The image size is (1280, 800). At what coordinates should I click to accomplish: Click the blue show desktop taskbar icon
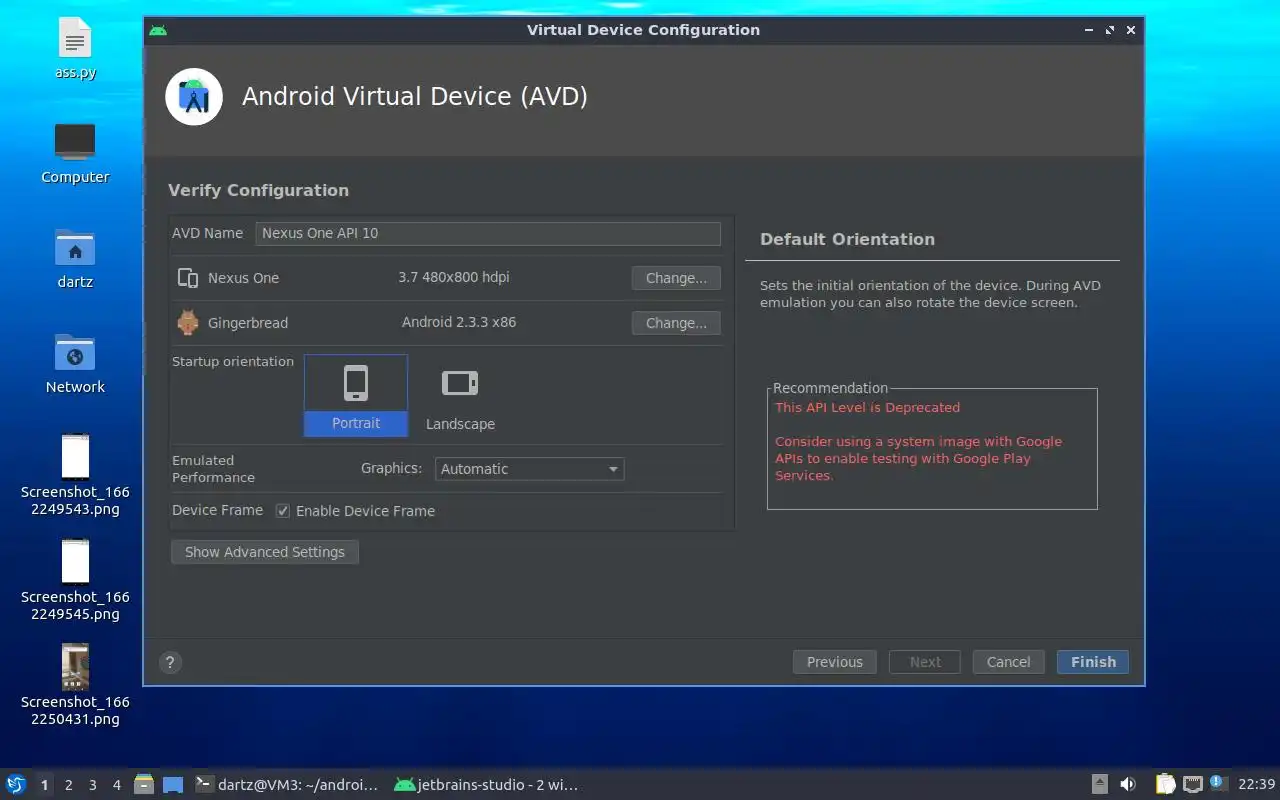click(x=173, y=785)
